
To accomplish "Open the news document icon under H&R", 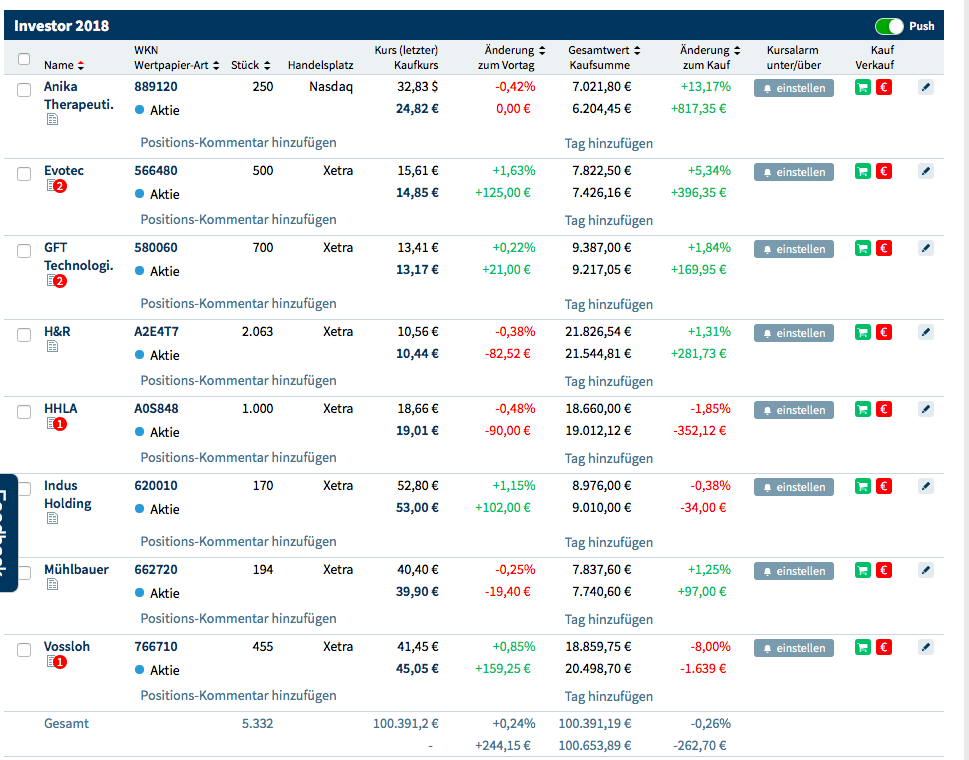I will click(53, 347).
